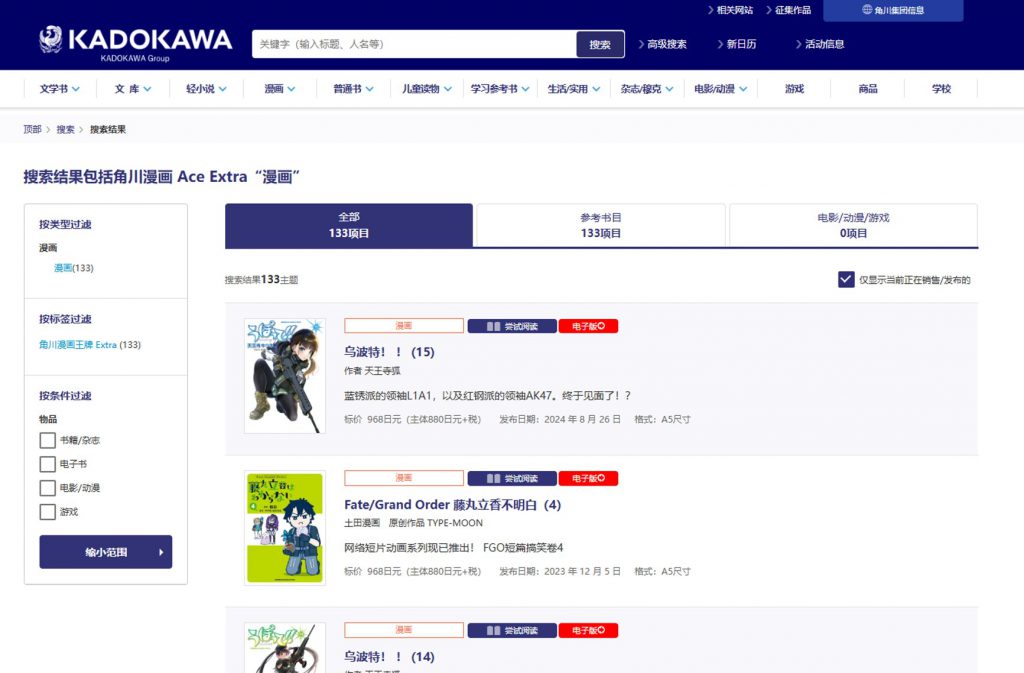Click the 缩小范围 filter button
The height and width of the screenshot is (673, 1024).
[x=106, y=552]
